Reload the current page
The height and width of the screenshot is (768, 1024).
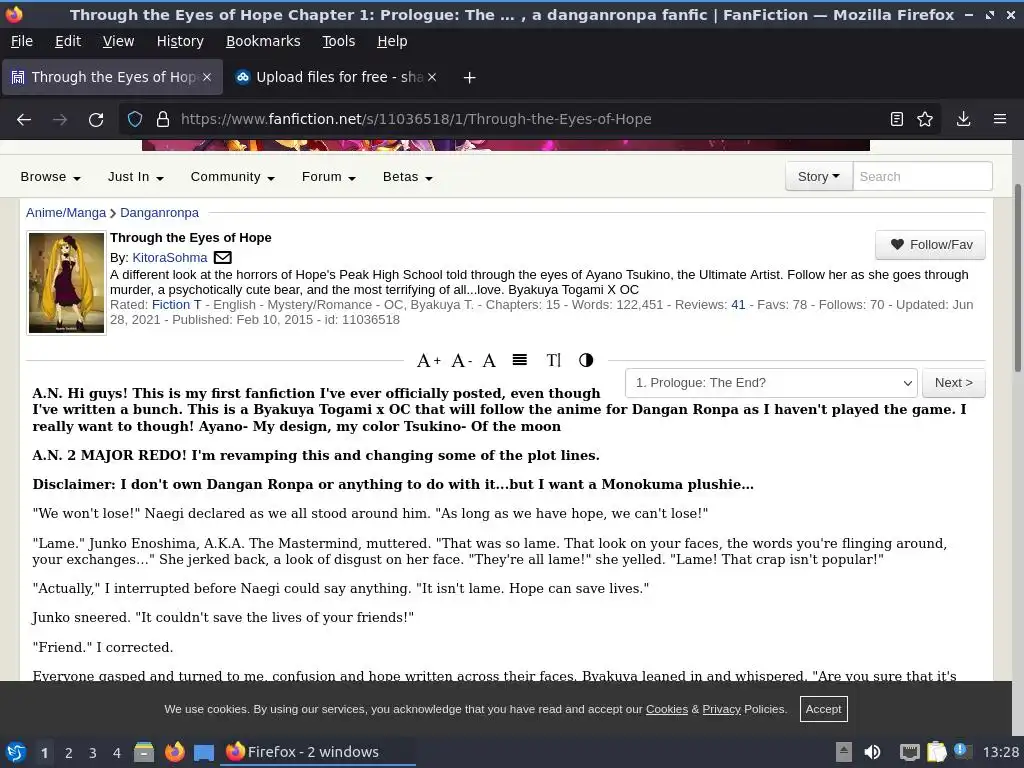(96, 120)
